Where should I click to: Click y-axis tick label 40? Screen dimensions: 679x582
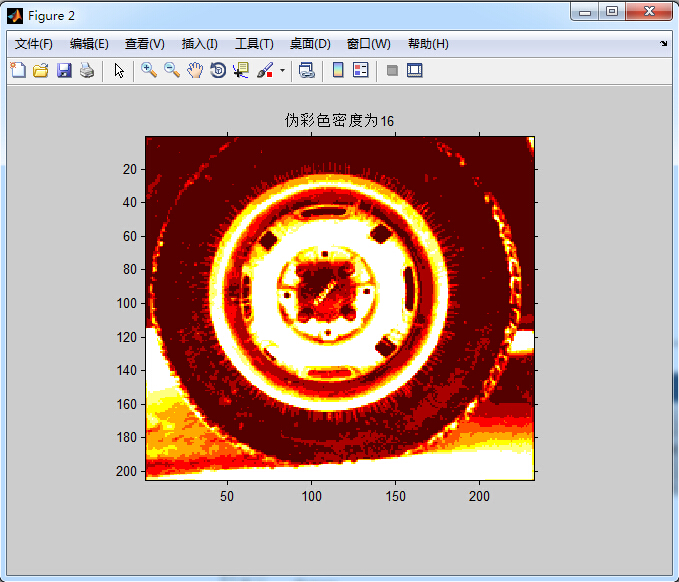coord(130,202)
